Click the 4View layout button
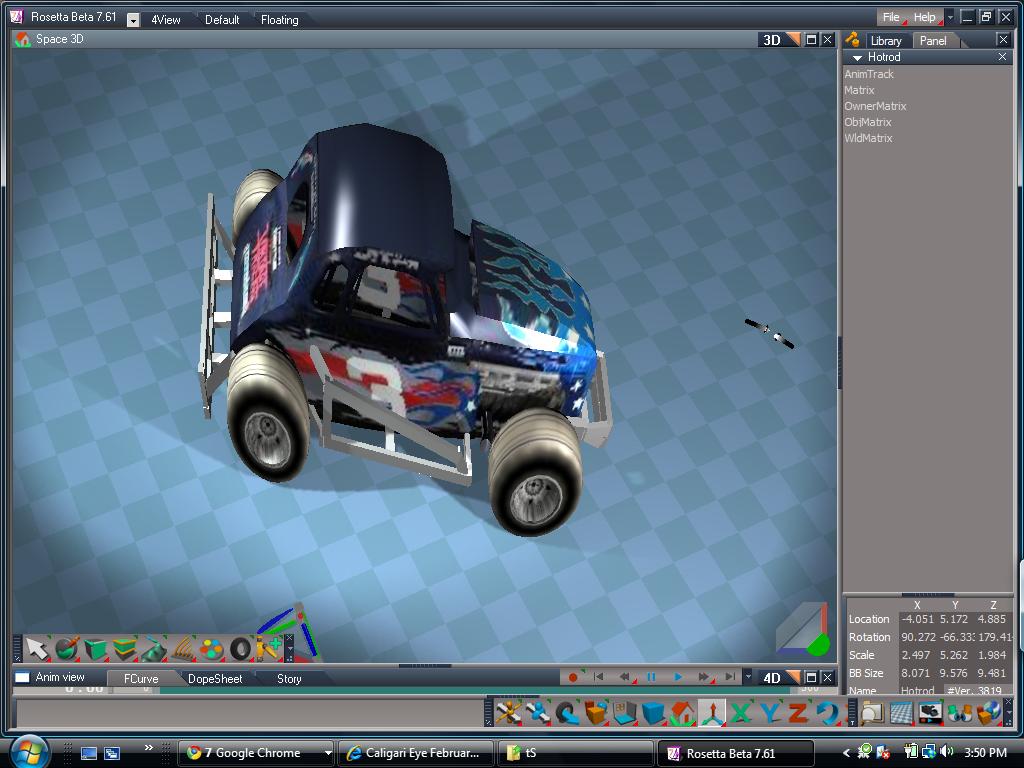This screenshot has width=1024, height=768. point(166,20)
